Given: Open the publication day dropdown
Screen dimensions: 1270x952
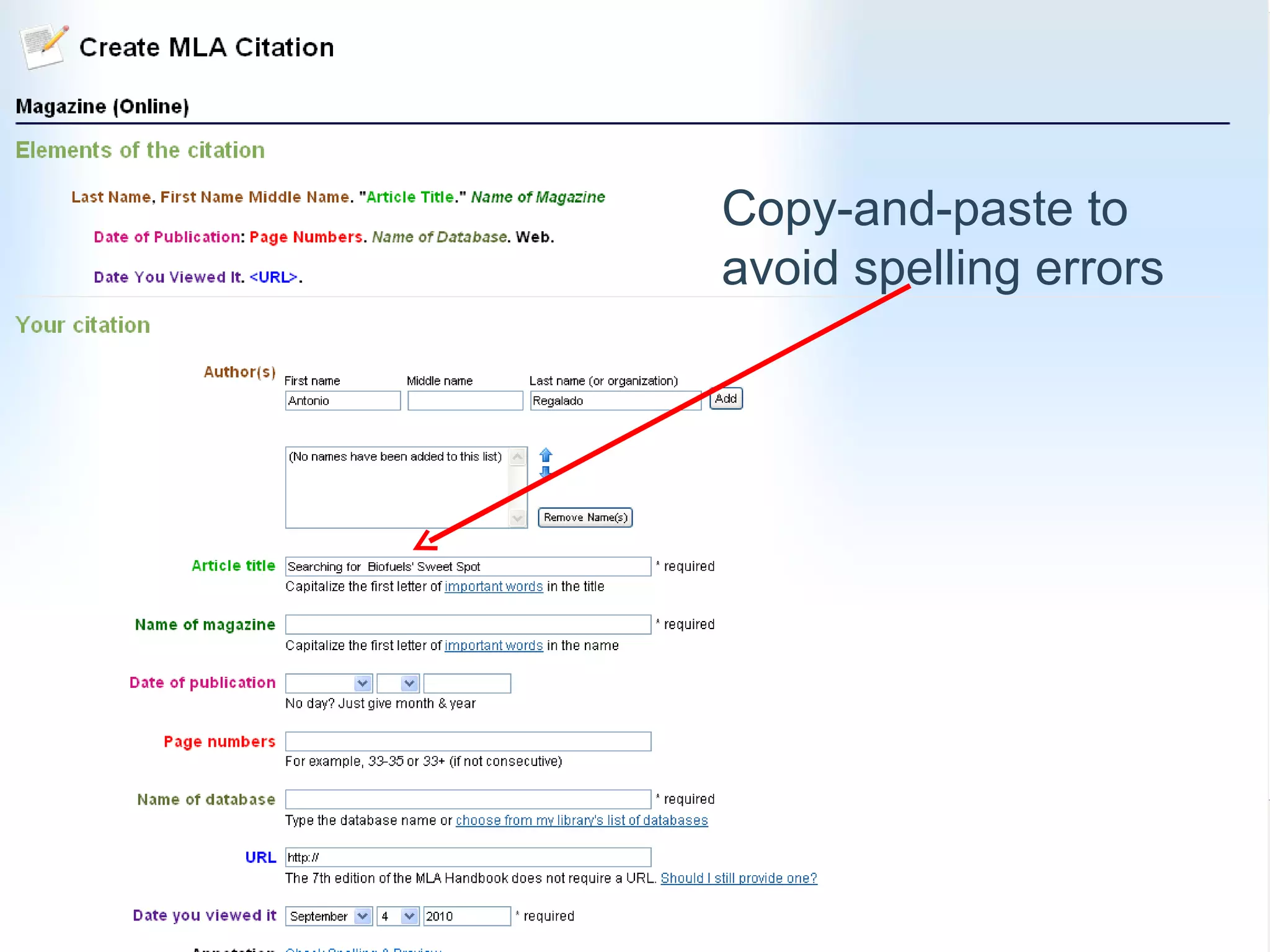Looking at the screenshot, I should (x=398, y=683).
